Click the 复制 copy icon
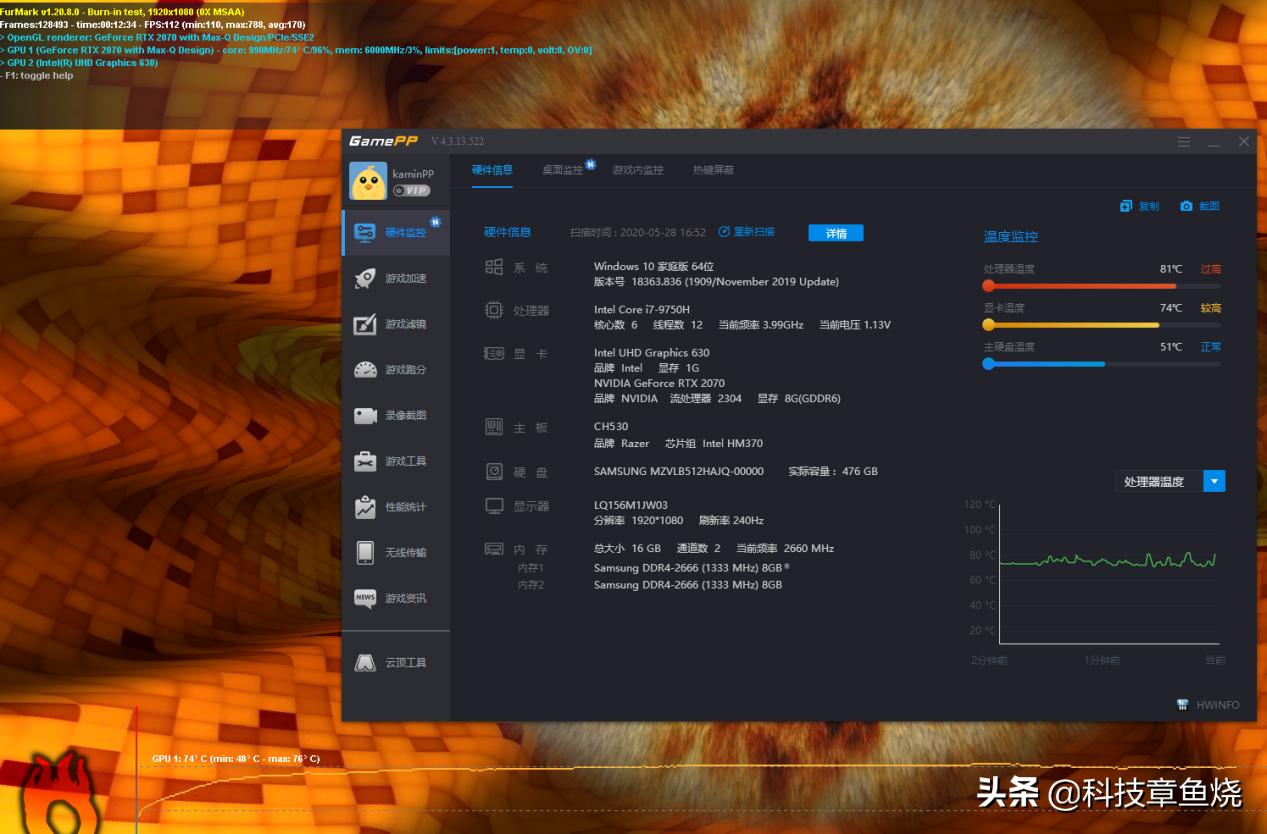 tap(1126, 206)
